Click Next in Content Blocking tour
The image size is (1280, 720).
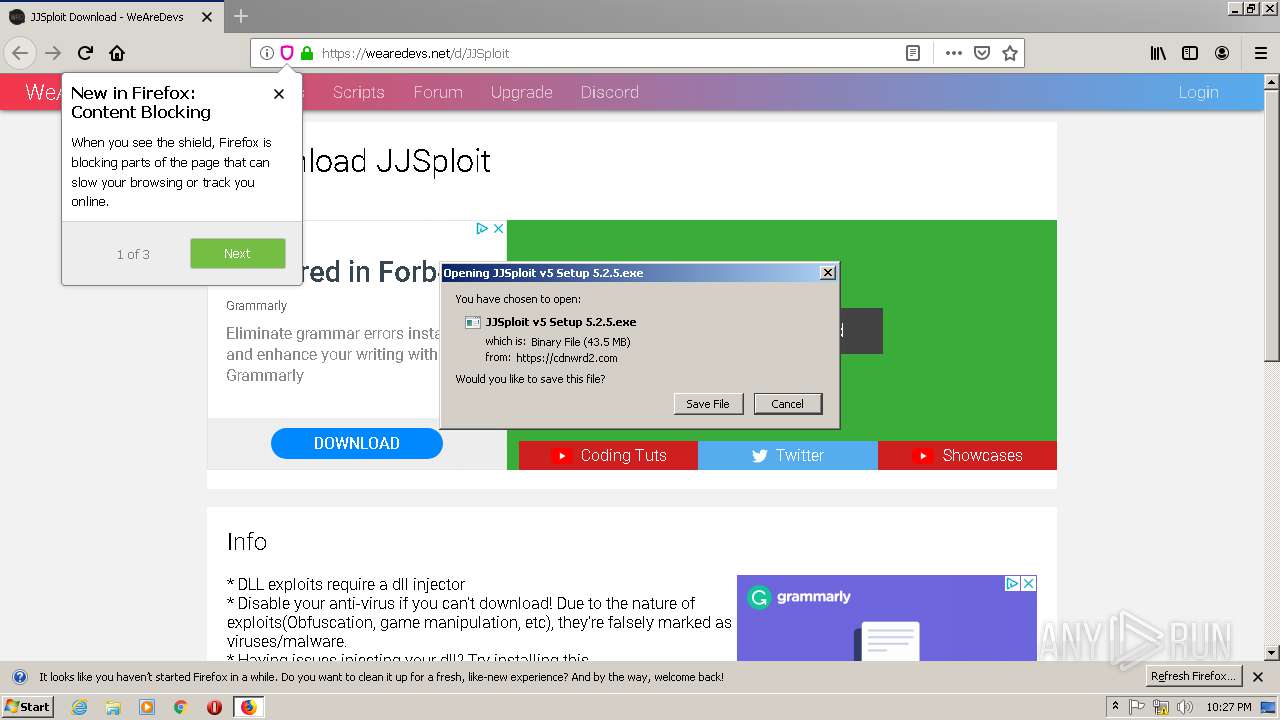click(x=238, y=254)
